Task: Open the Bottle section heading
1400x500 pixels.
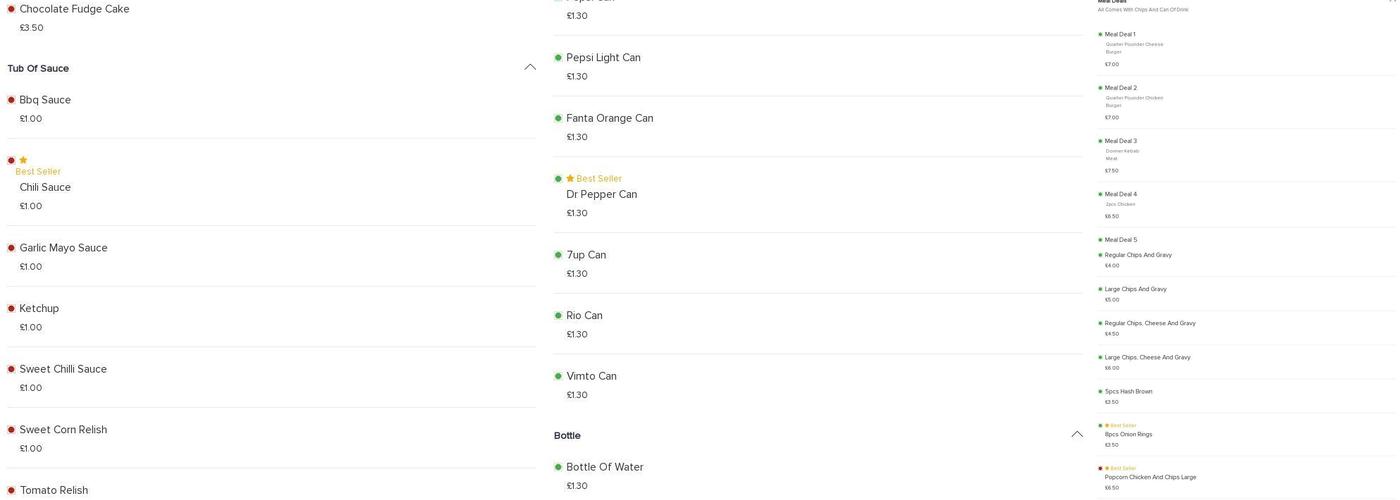Action: point(567,436)
